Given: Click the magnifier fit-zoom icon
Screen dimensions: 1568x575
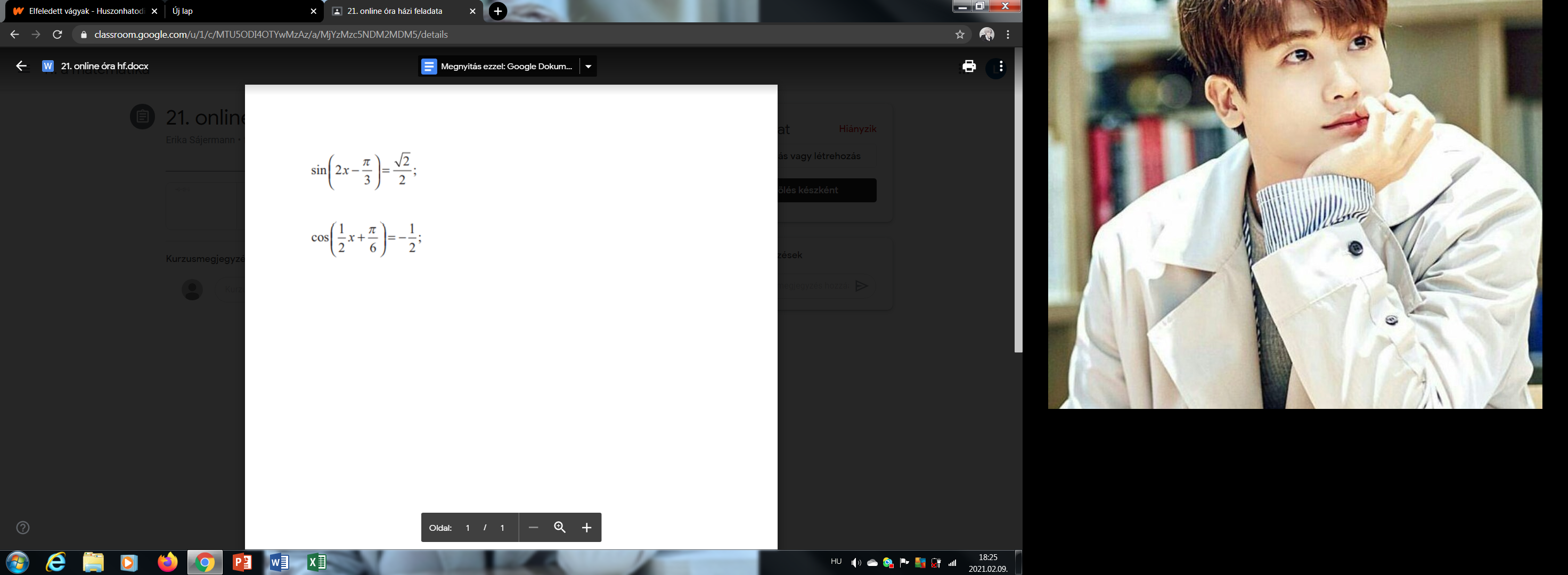Looking at the screenshot, I should (x=560, y=528).
